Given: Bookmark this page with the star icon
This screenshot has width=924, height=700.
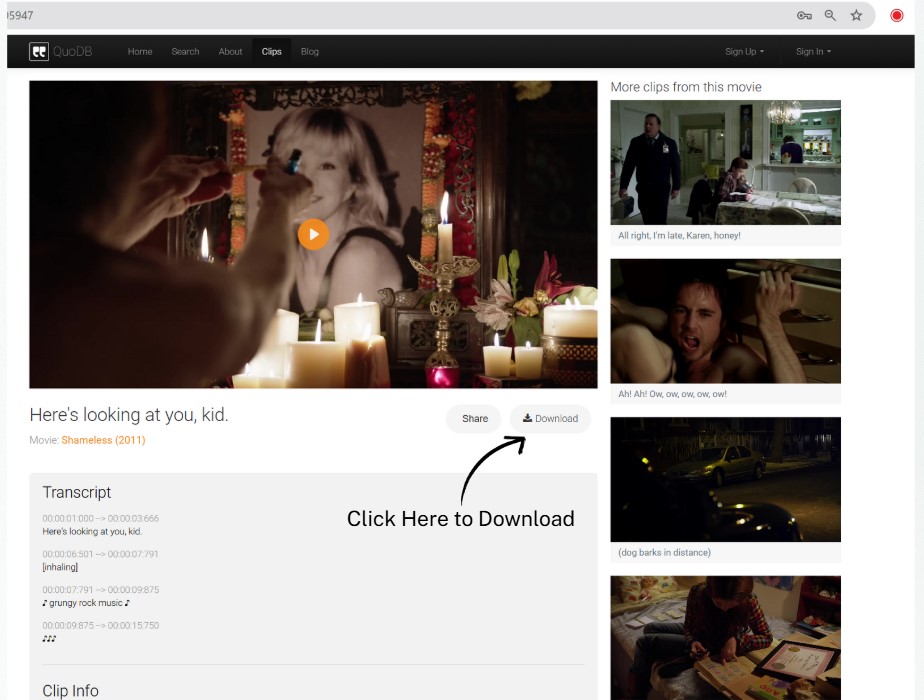Looking at the screenshot, I should pyautogui.click(x=856, y=15).
